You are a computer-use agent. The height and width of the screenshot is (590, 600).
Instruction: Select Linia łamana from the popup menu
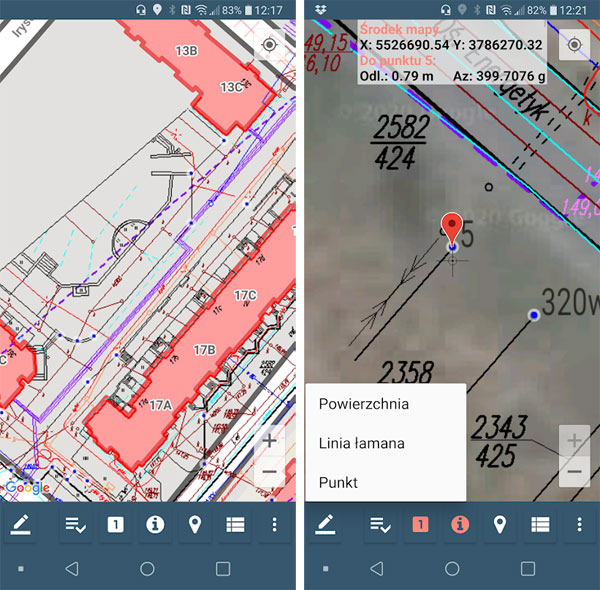(386, 443)
